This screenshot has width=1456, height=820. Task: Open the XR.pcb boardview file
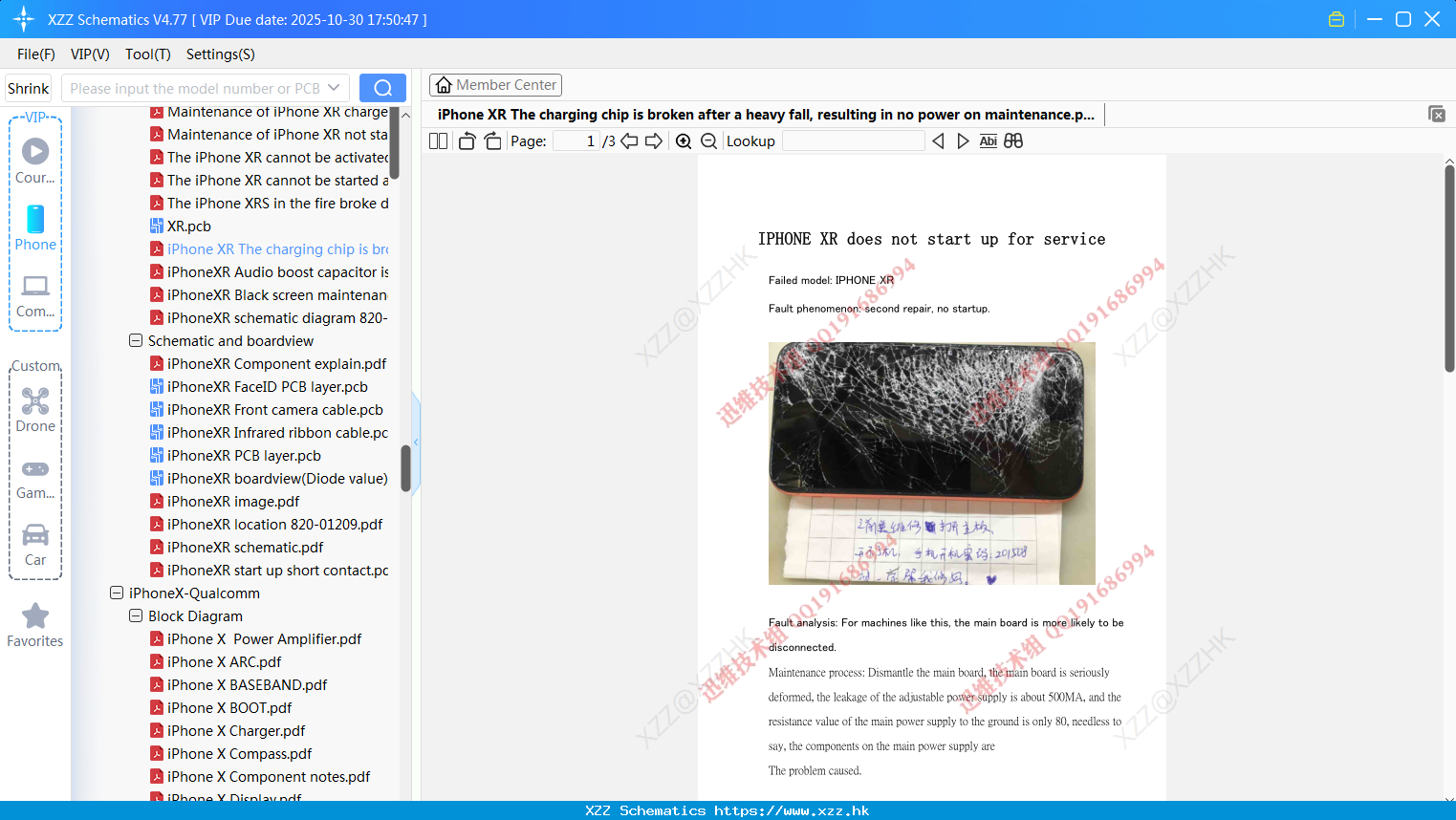coord(181,227)
